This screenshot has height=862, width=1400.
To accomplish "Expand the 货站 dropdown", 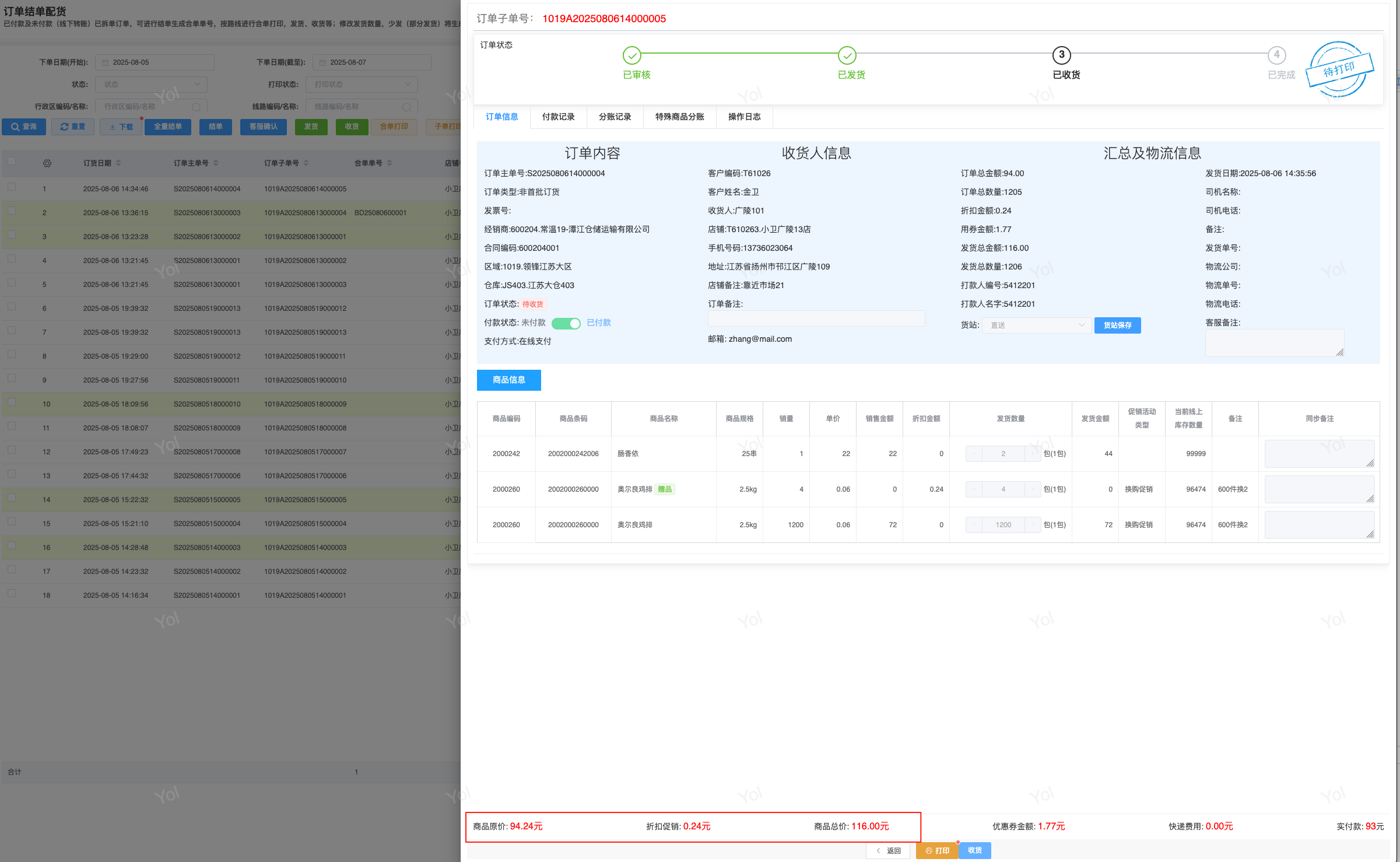I will click(x=1036, y=325).
